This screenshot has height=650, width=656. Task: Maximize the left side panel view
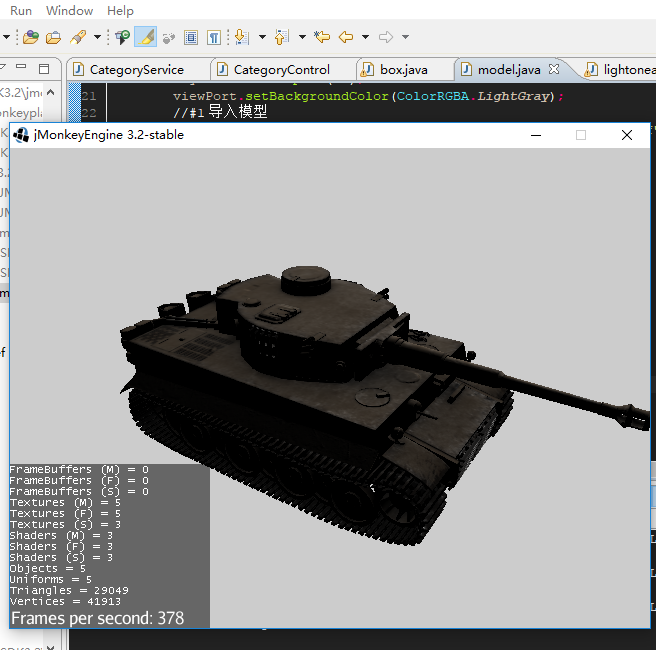44,69
